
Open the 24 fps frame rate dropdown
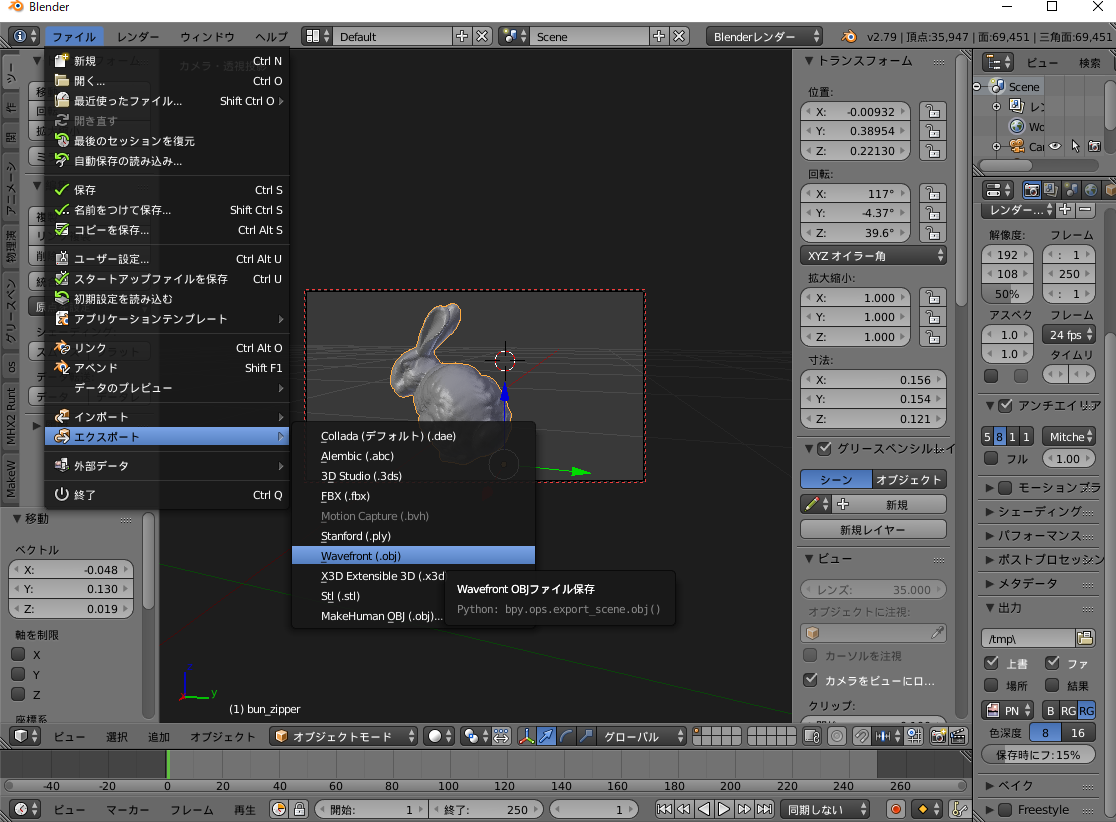click(1069, 334)
